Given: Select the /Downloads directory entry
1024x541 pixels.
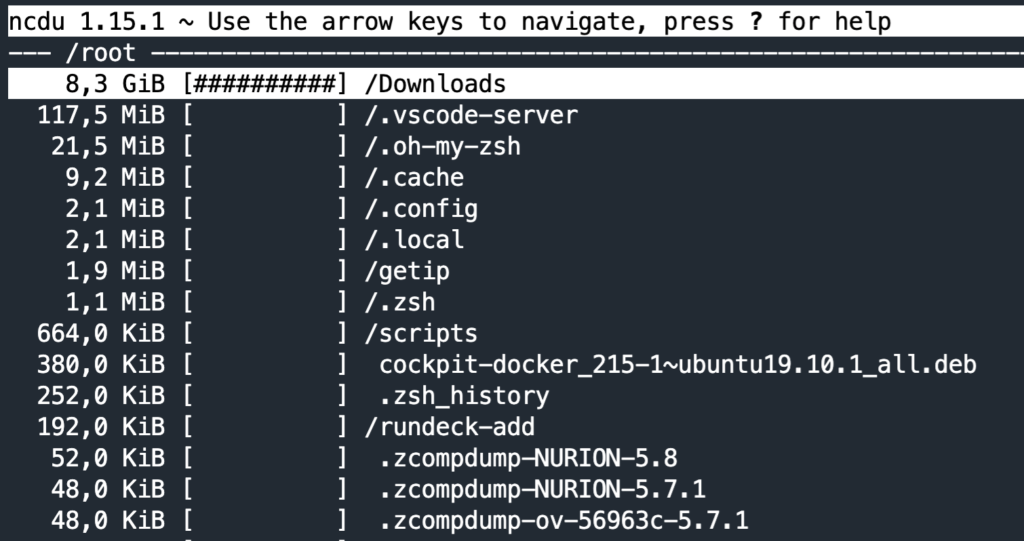Looking at the screenshot, I should pyautogui.click(x=435, y=84).
